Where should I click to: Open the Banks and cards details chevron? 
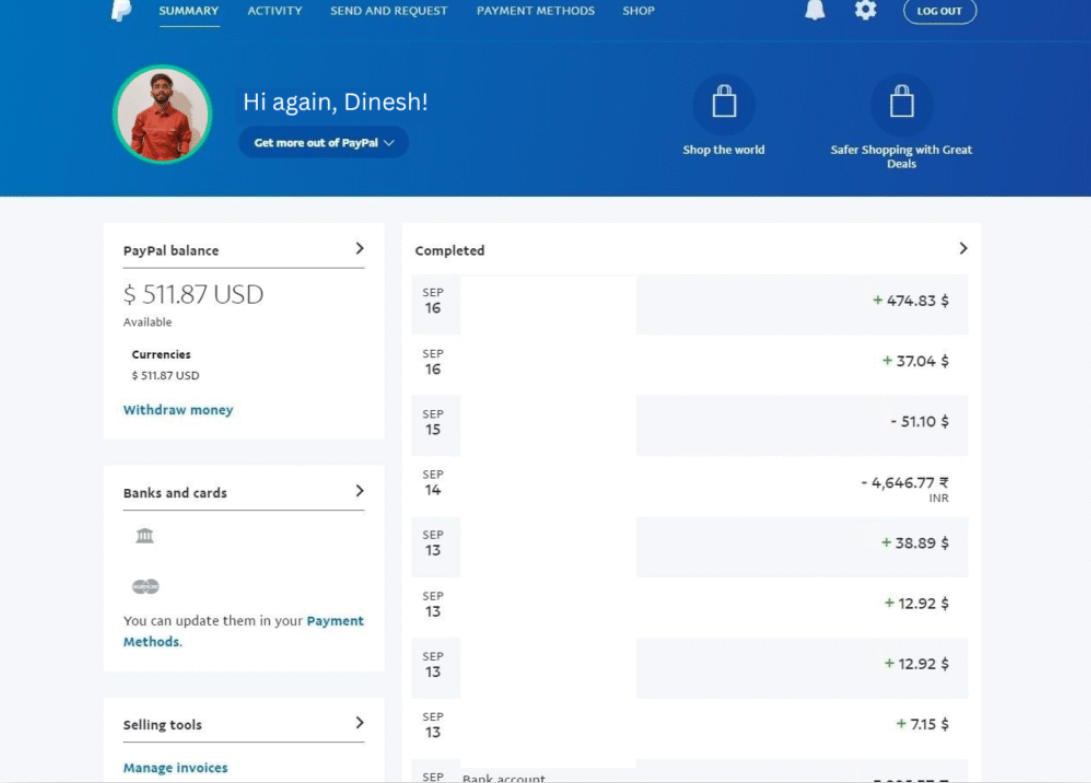pos(359,491)
